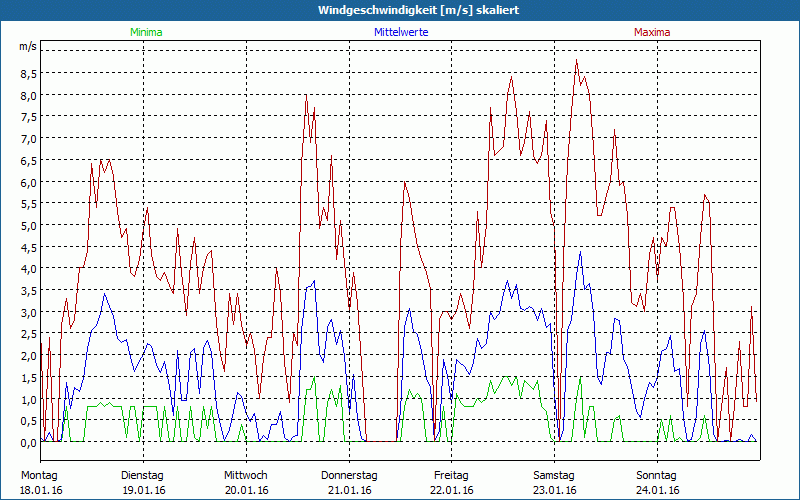Click the 'Freitag' day label

(451, 476)
